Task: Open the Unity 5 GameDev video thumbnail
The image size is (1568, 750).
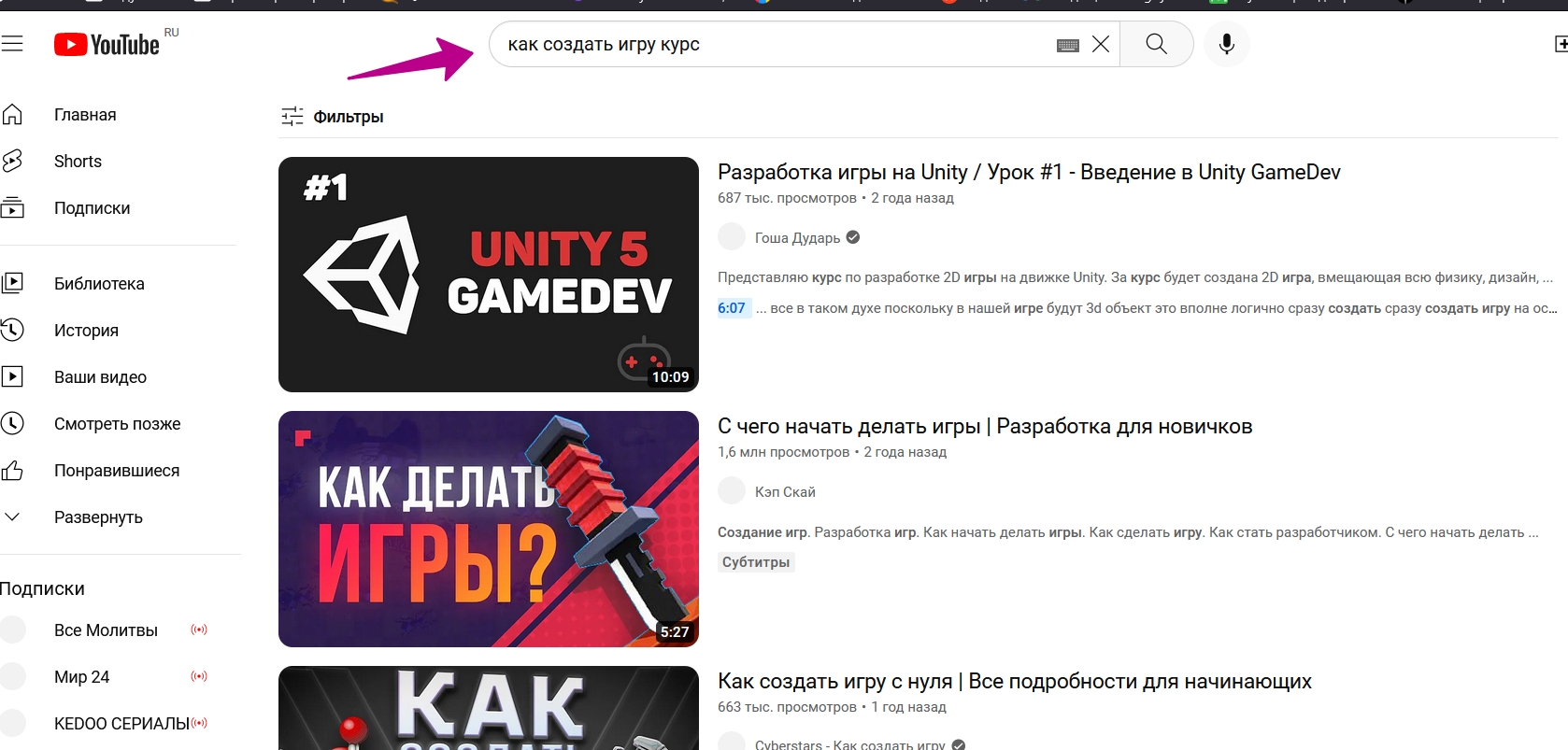Action: [489, 275]
